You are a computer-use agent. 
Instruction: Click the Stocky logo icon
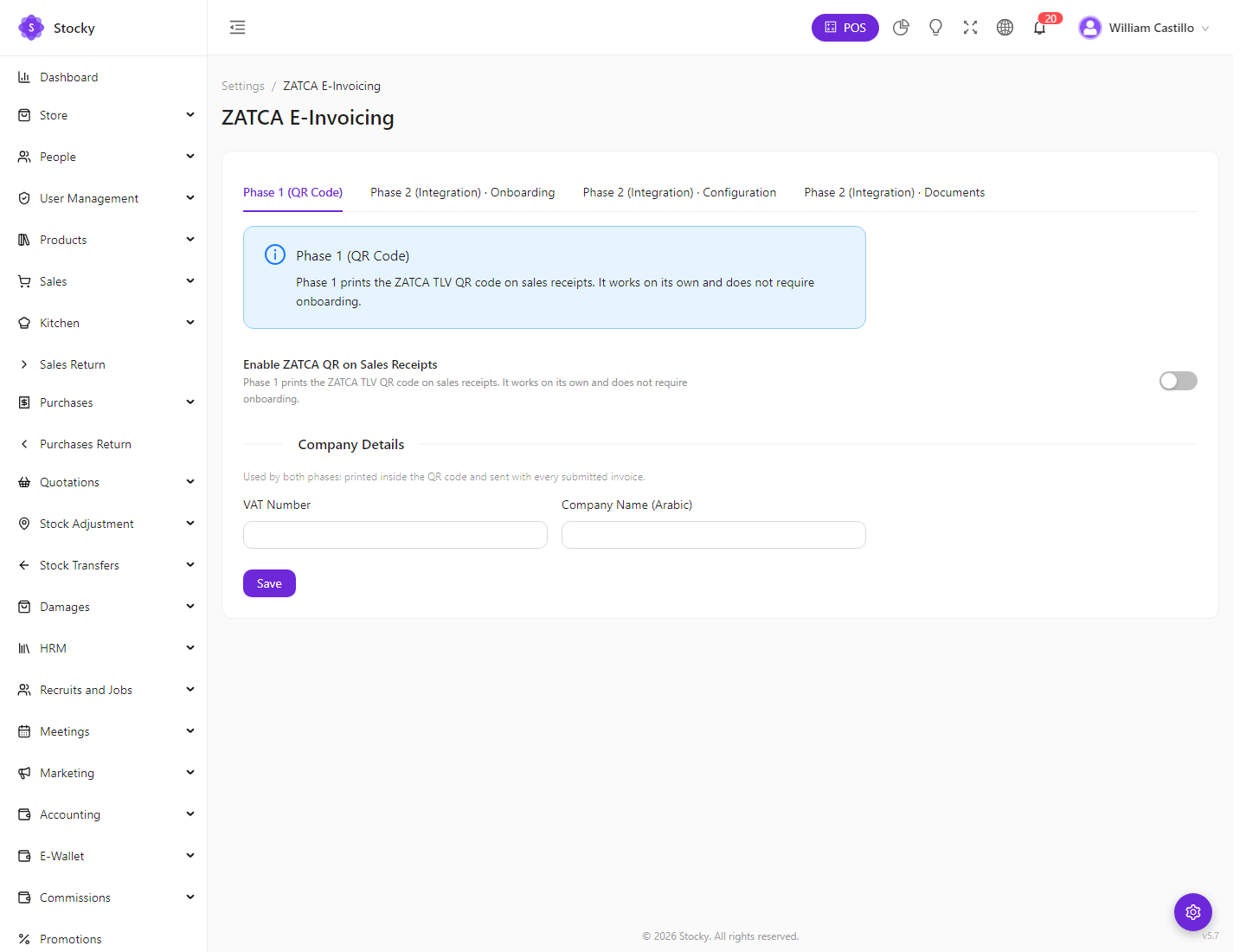(31, 28)
